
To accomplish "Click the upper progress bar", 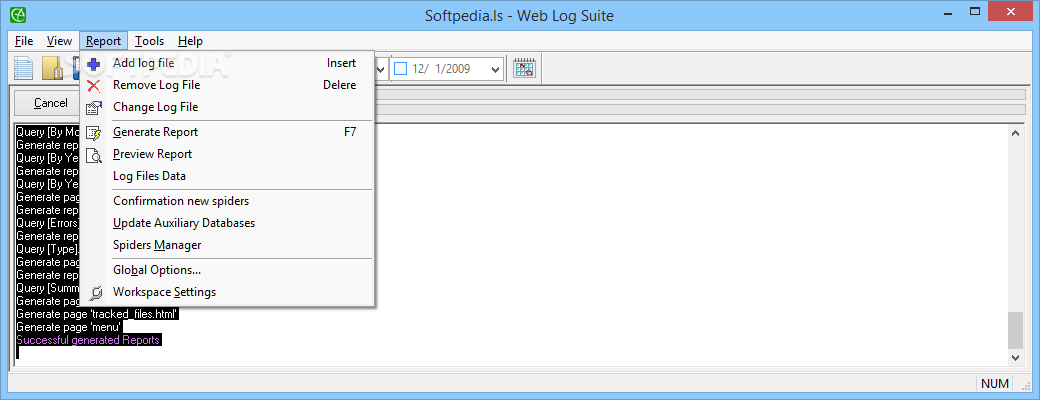I will coord(700,95).
